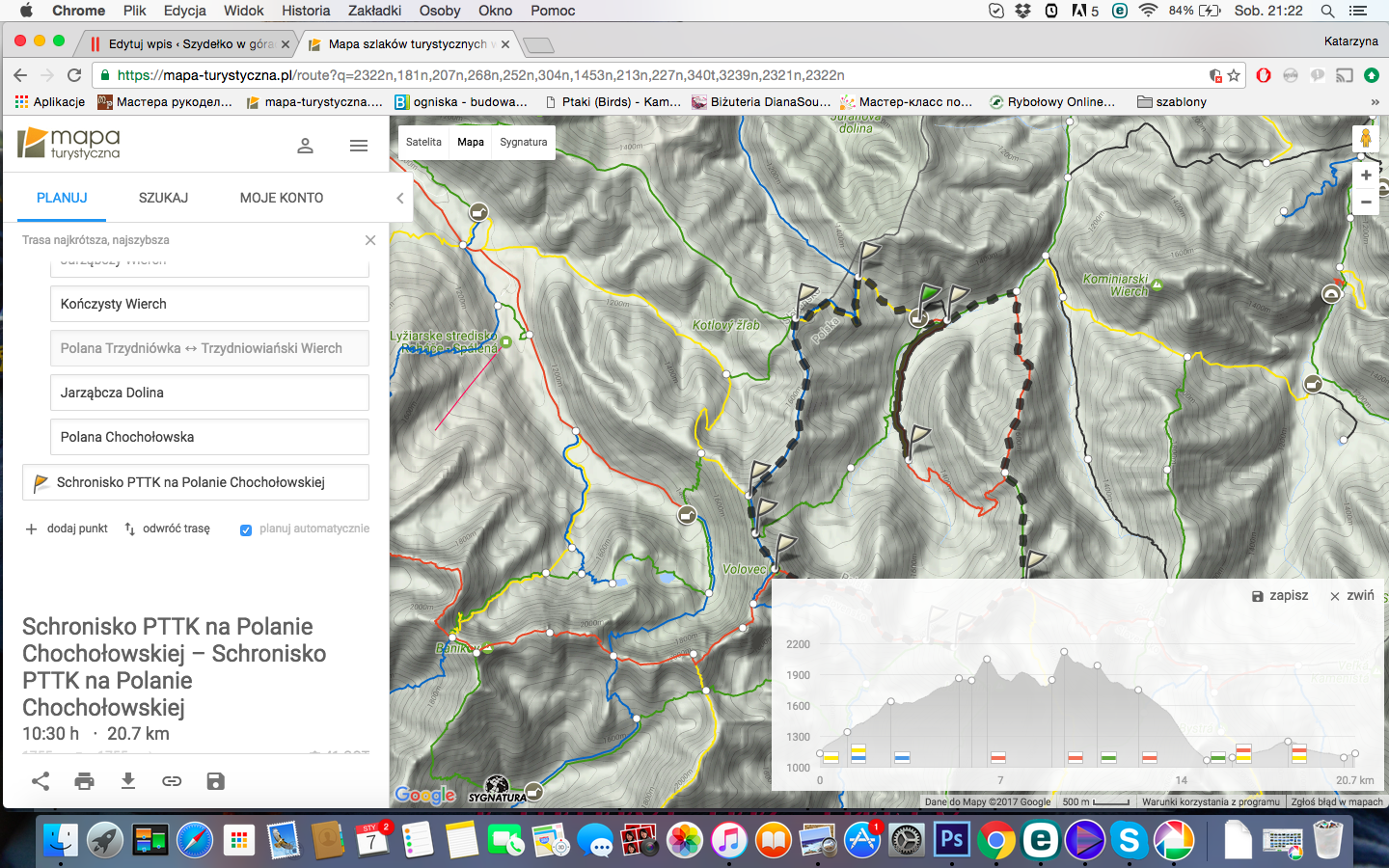Download the route via download icon
This screenshot has width=1389, height=868.
click(x=128, y=781)
